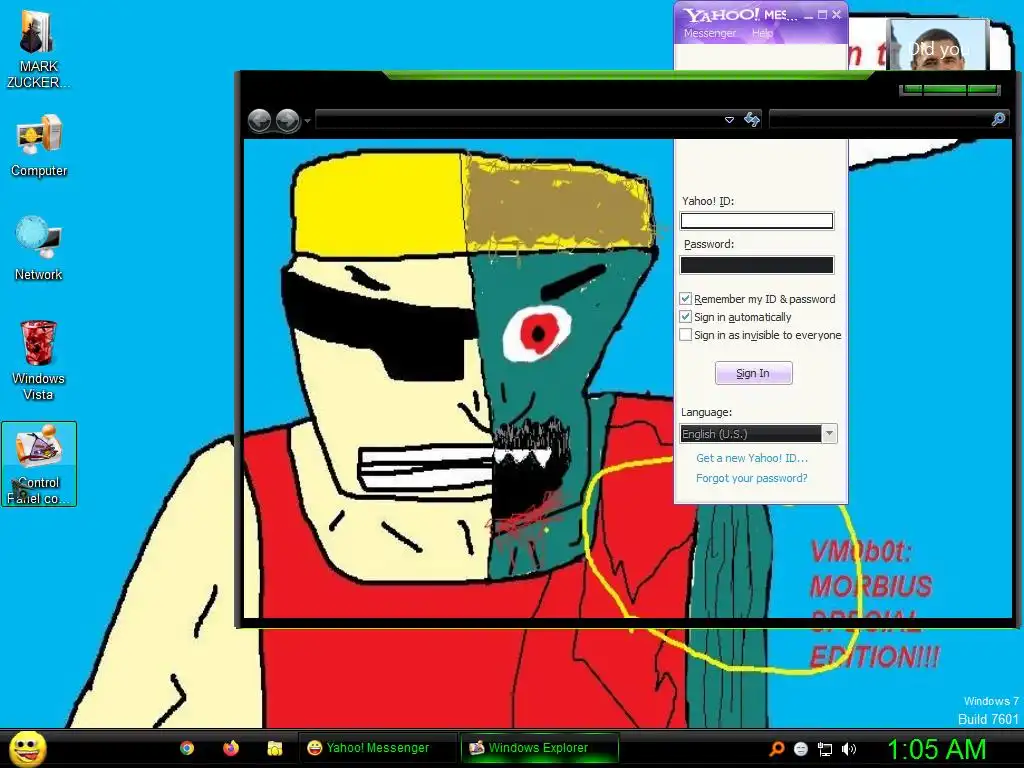Image resolution: width=1024 pixels, height=768 pixels.
Task: Open the Messenger menu
Action: (x=710, y=33)
